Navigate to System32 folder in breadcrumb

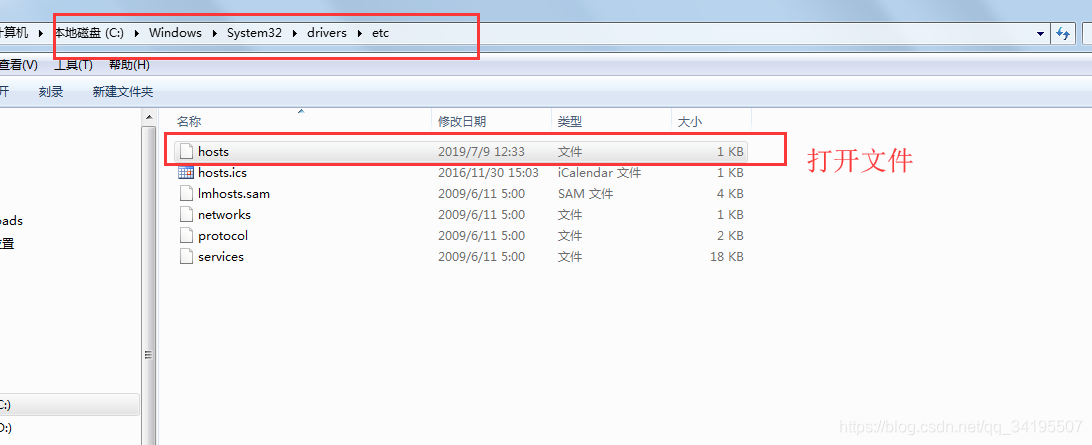254,33
